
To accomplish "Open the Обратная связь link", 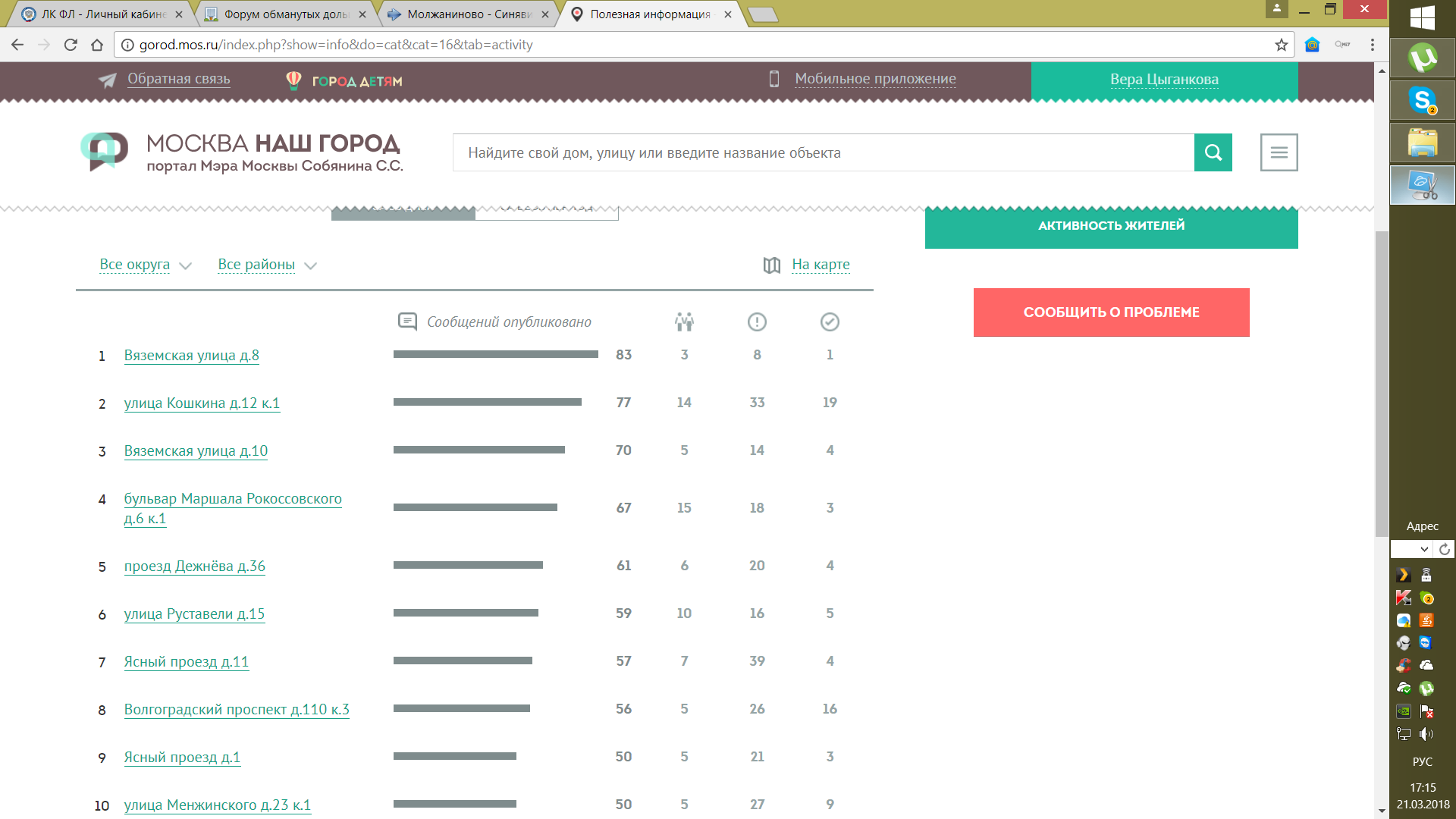I will (178, 79).
